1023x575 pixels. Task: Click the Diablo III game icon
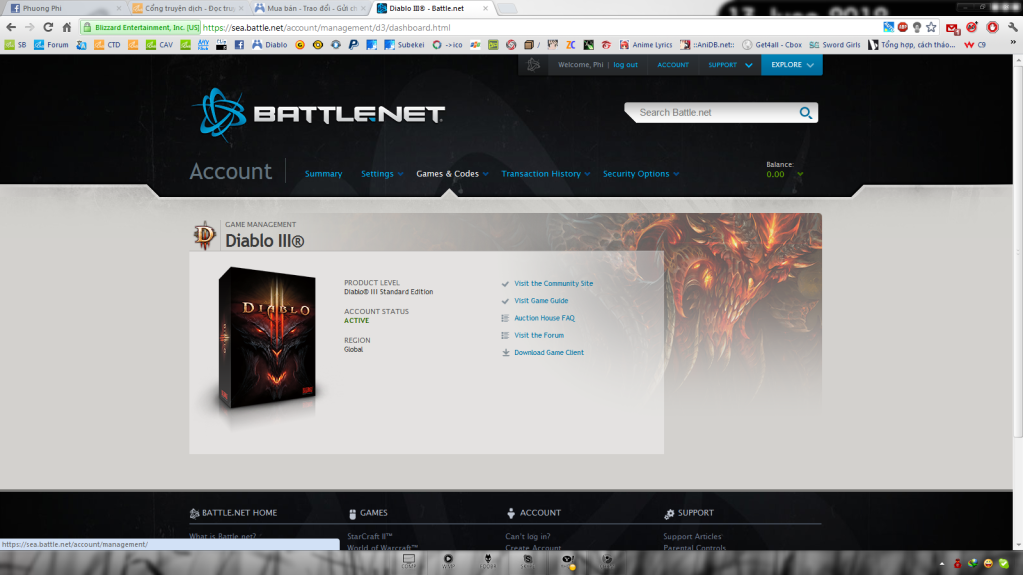pyautogui.click(x=204, y=235)
